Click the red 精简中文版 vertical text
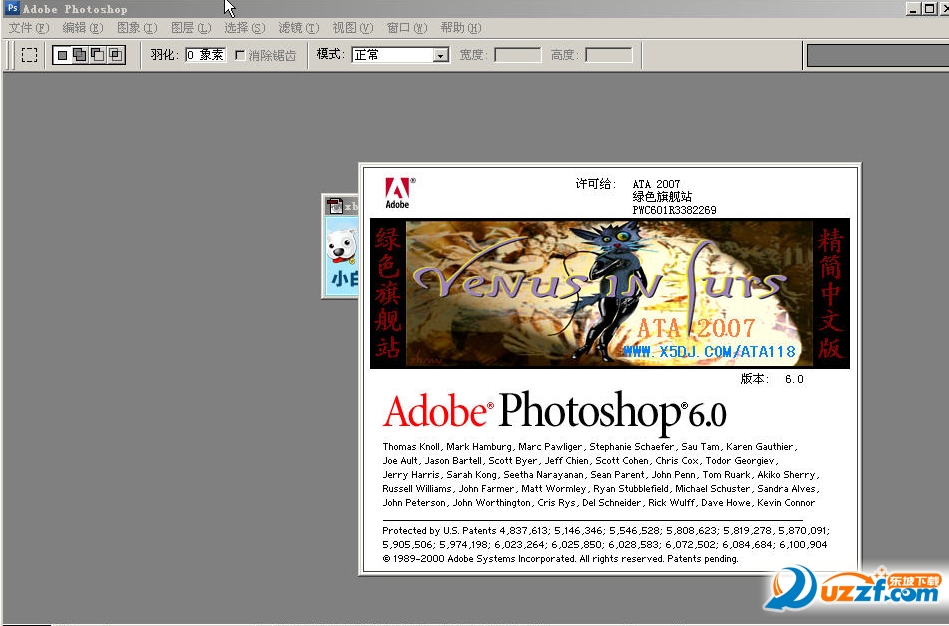 click(830, 293)
